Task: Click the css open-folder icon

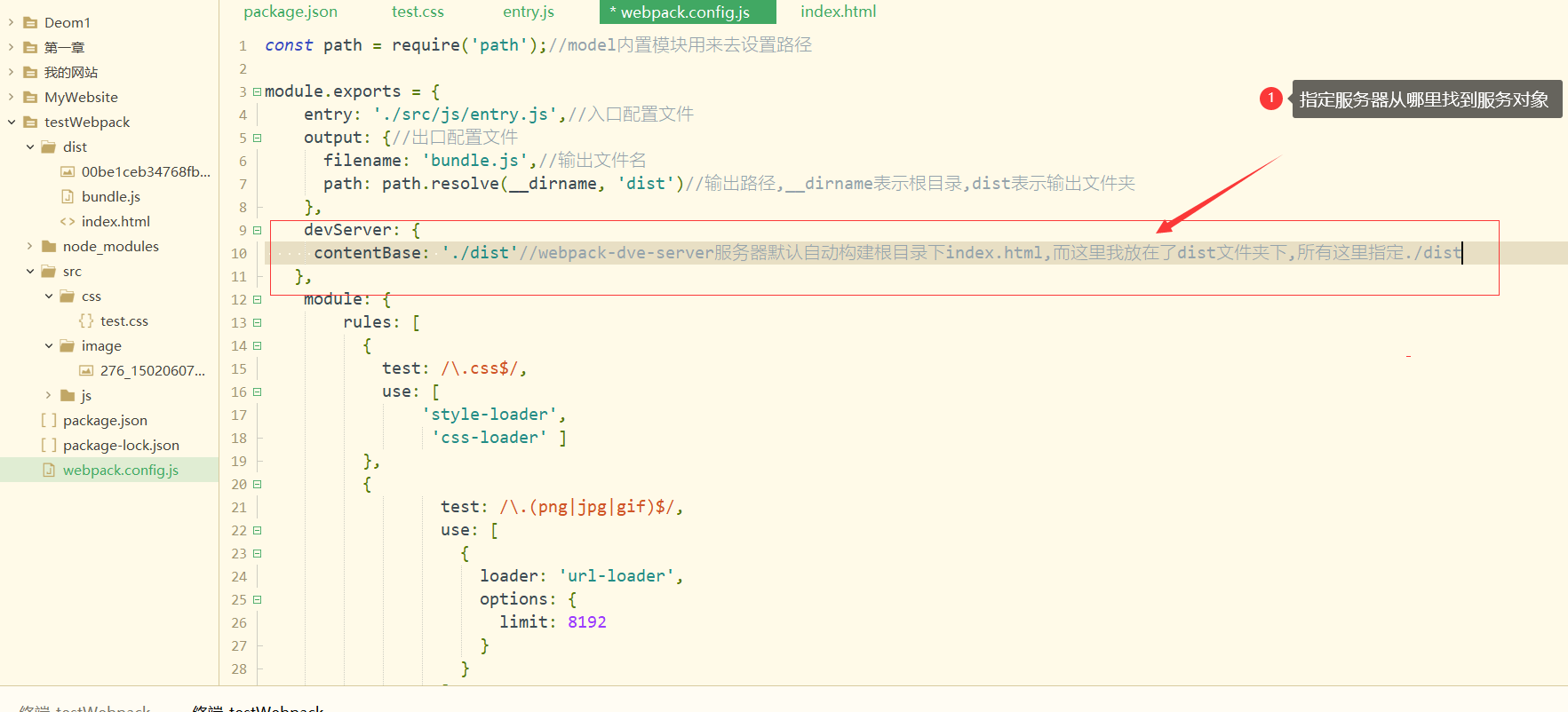Action: point(68,296)
